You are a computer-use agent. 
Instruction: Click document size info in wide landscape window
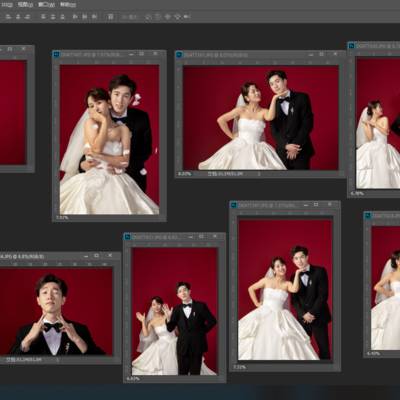225,174
